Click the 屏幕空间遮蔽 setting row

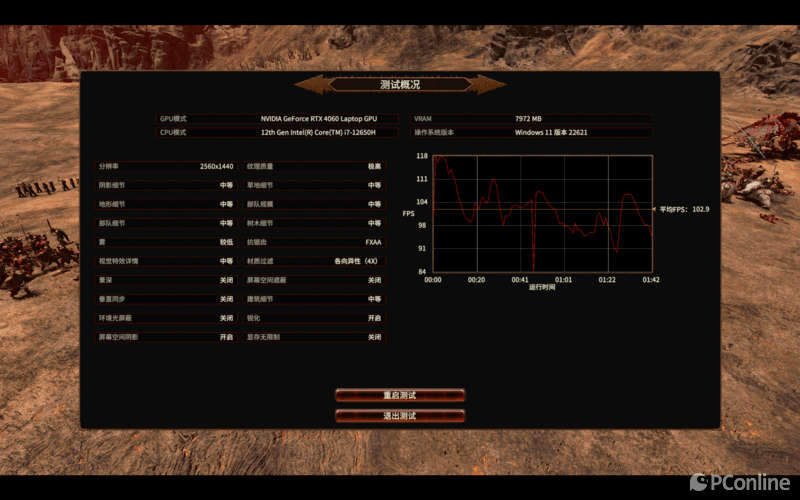coord(314,280)
